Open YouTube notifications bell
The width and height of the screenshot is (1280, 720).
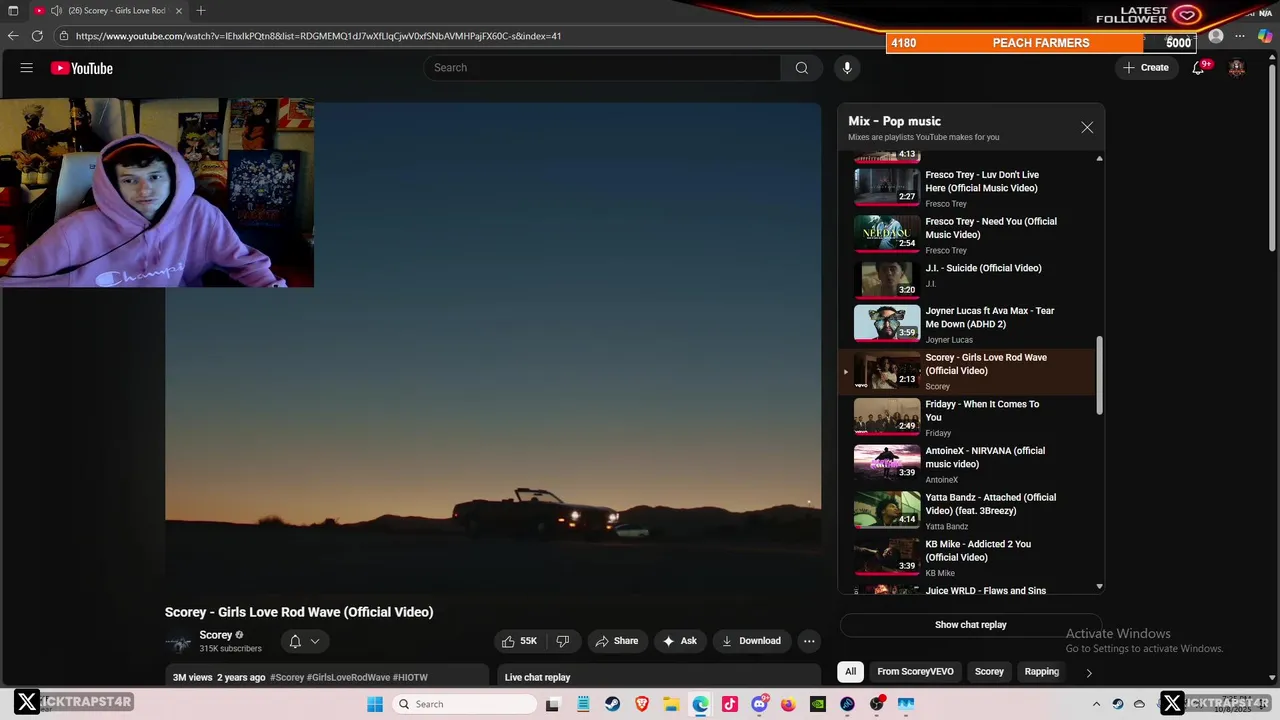coord(1198,68)
